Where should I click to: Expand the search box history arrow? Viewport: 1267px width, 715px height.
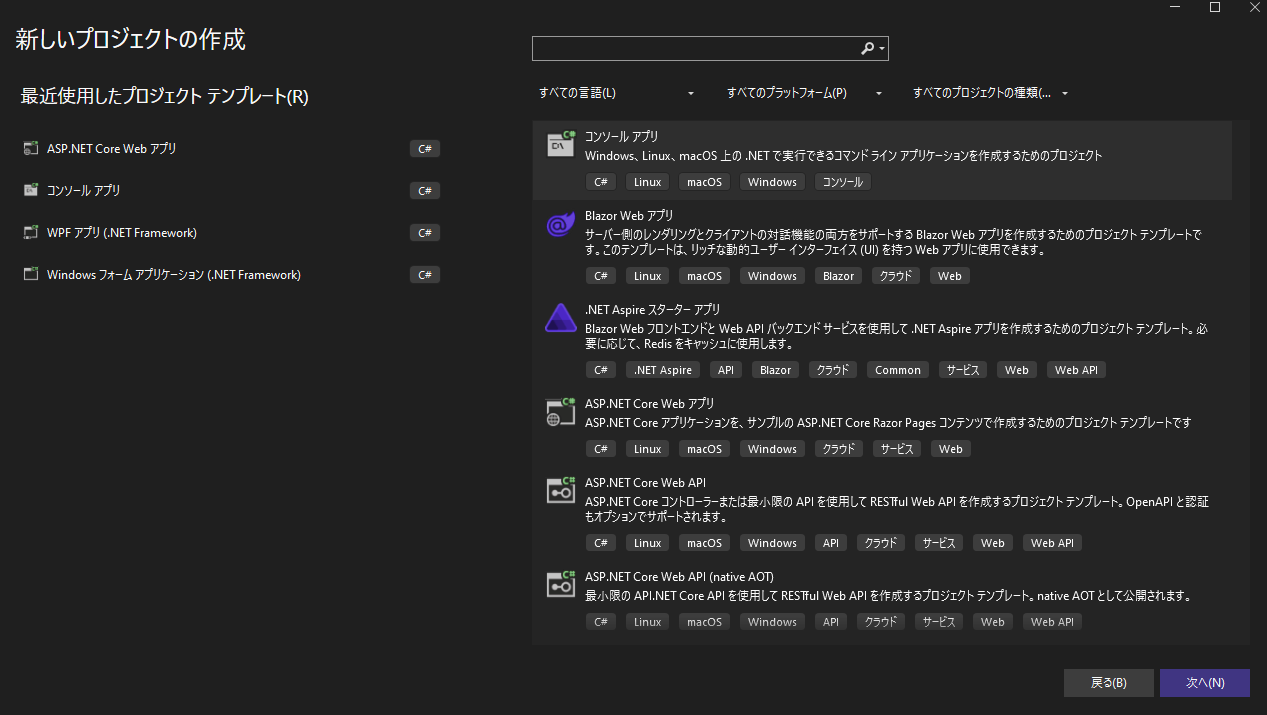882,49
